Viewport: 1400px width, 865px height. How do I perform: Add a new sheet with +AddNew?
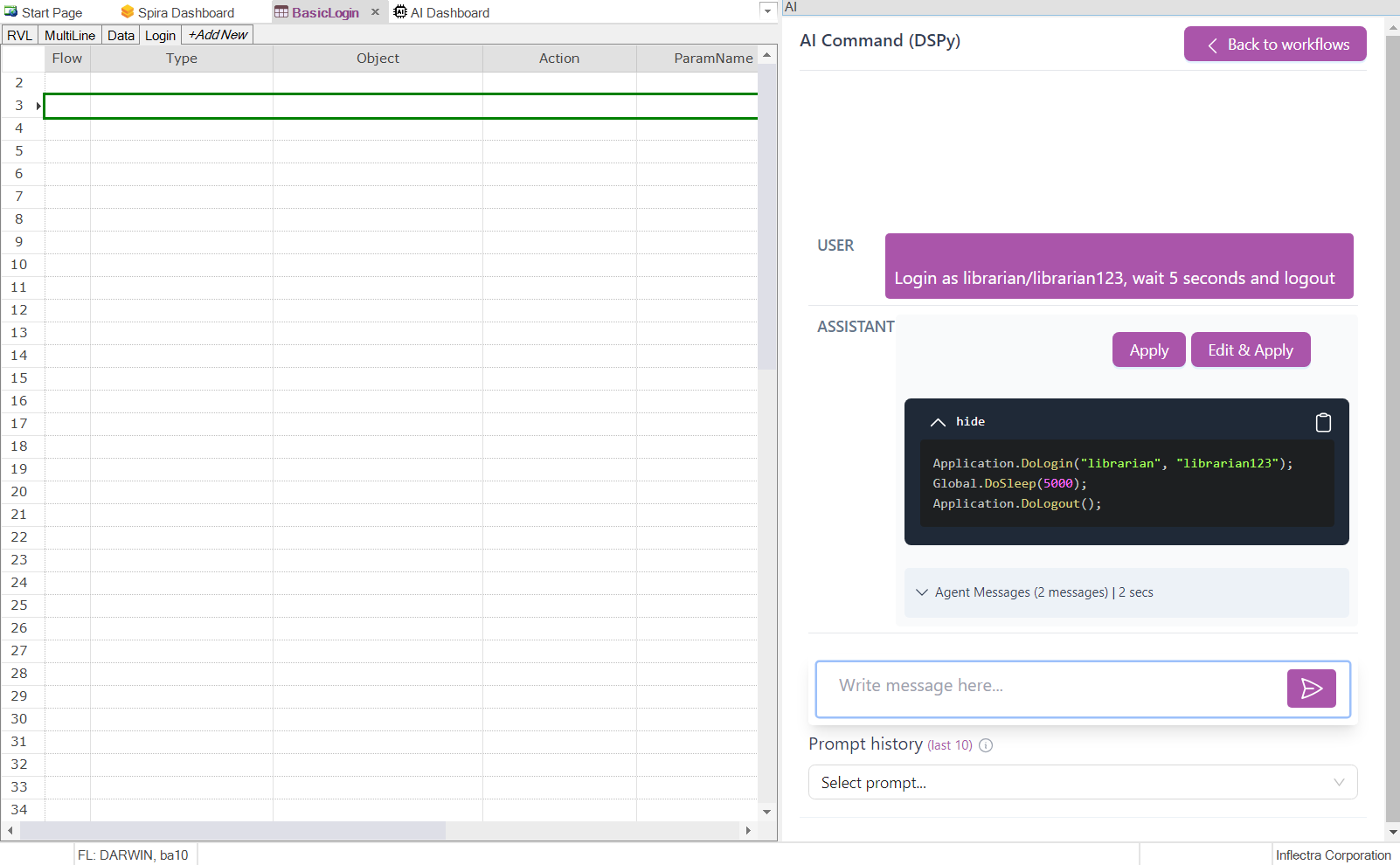point(218,35)
